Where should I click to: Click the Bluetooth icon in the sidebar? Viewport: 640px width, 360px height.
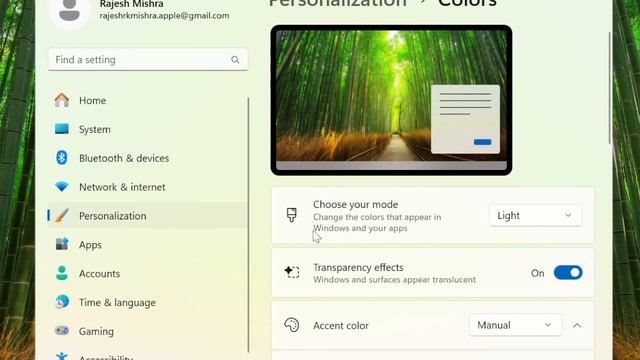(x=62, y=158)
